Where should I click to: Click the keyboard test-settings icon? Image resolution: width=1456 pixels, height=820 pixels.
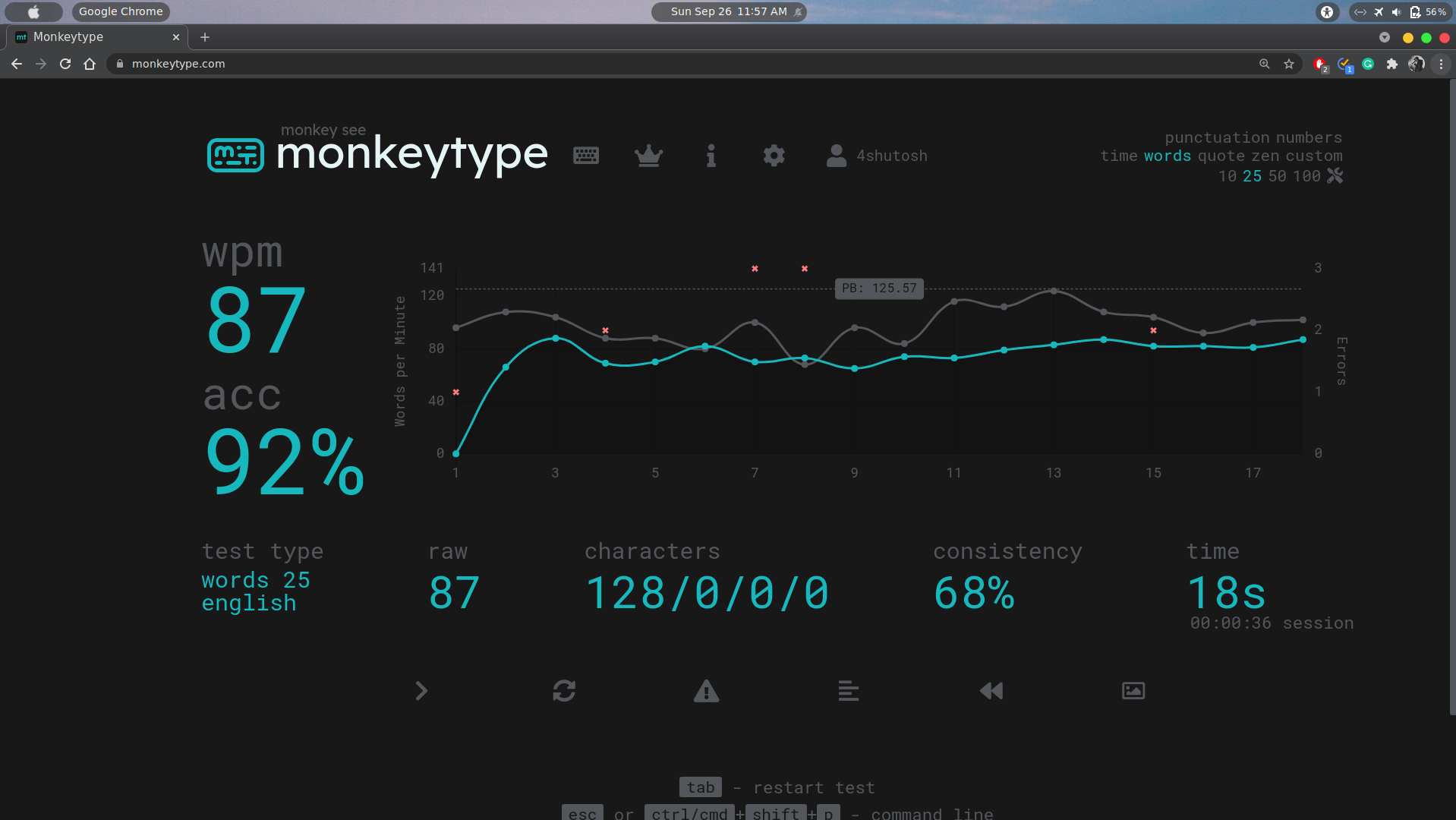(586, 155)
